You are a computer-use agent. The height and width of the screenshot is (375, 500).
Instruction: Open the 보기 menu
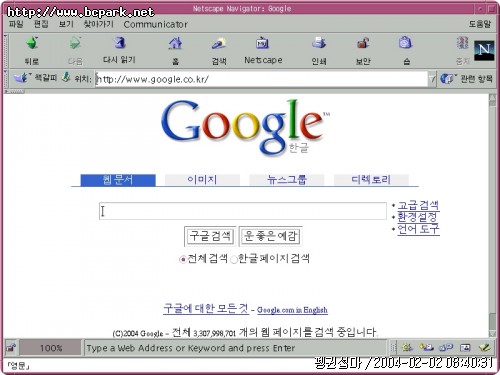66,24
